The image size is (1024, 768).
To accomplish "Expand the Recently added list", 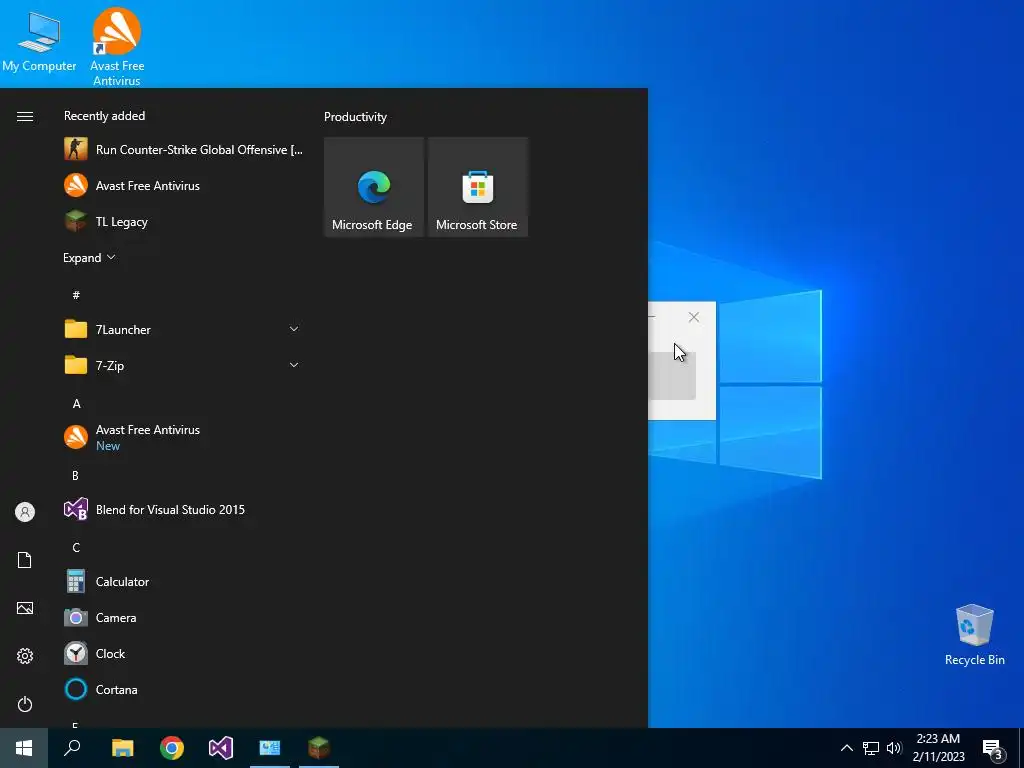I will 89,257.
